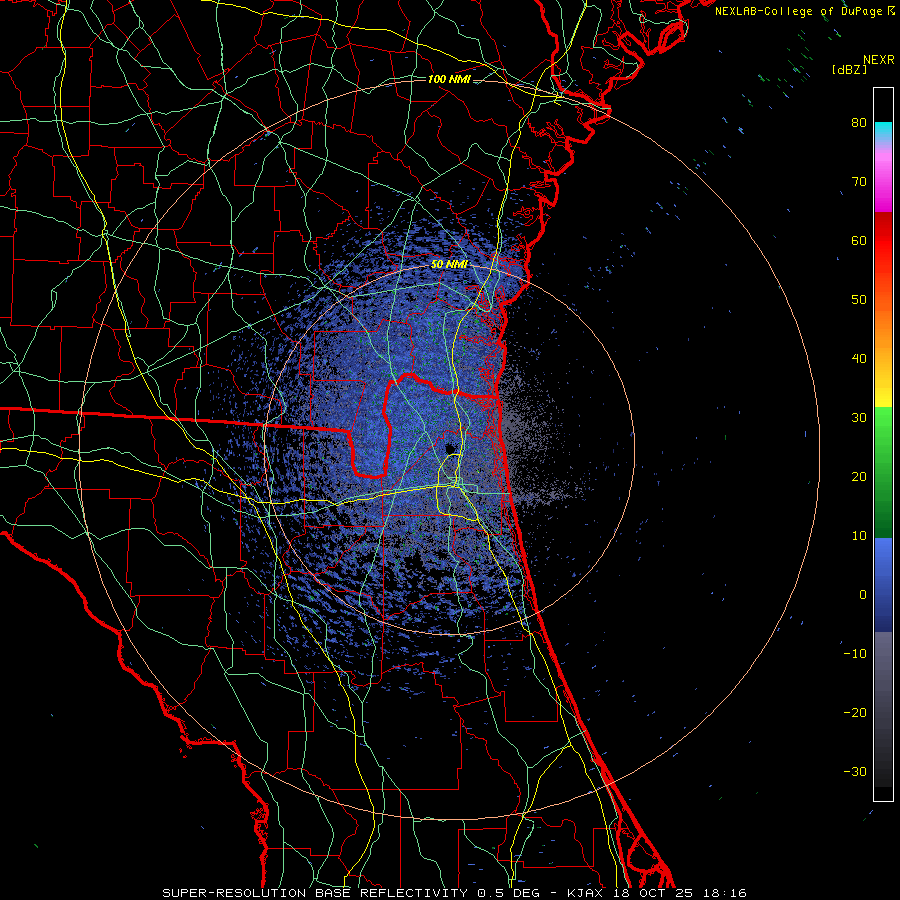Click the 40 value on the dBZ scale
Screen dimensions: 900x900
859,359
